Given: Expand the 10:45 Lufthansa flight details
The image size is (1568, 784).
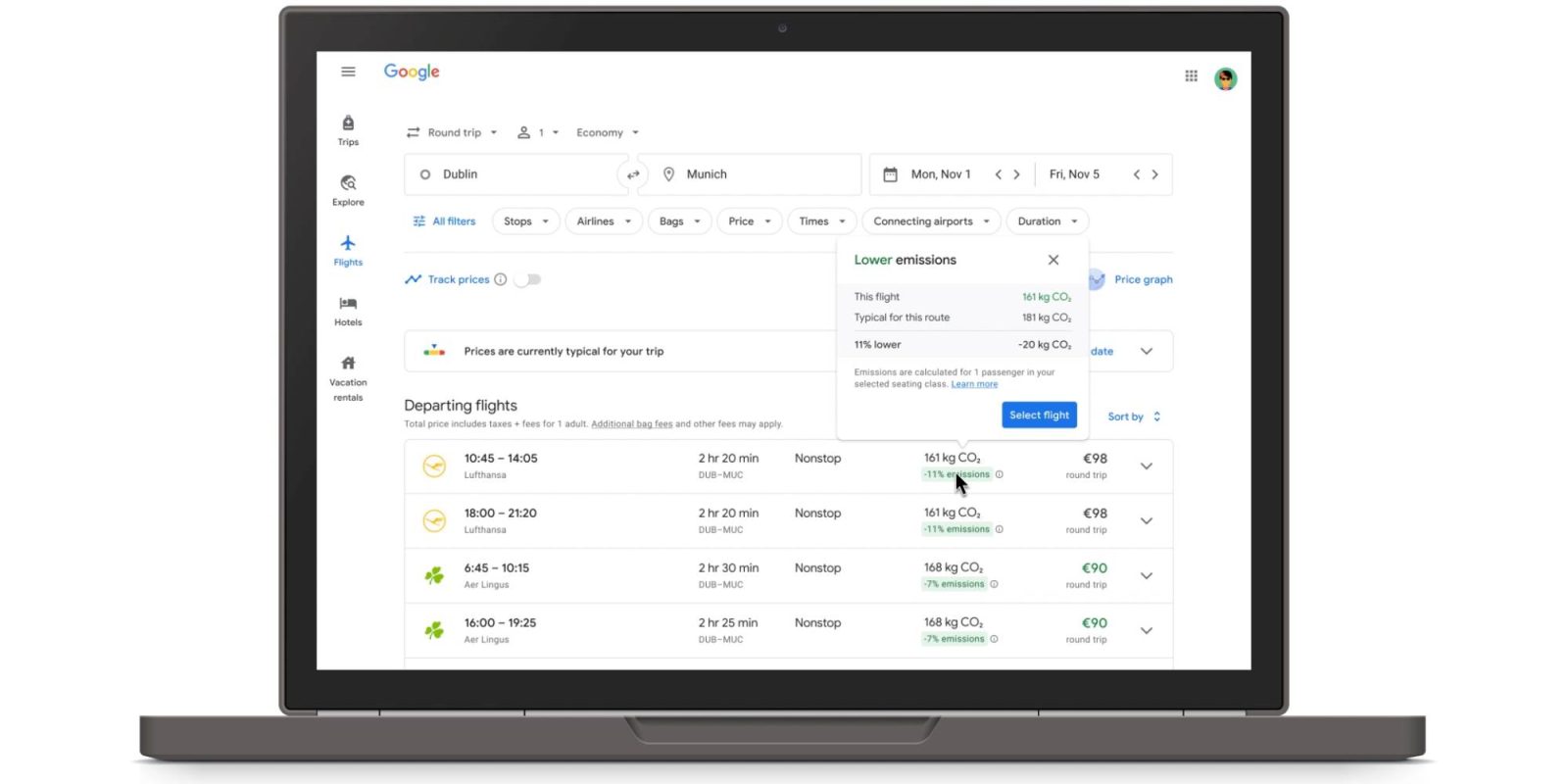Looking at the screenshot, I should [x=1146, y=466].
